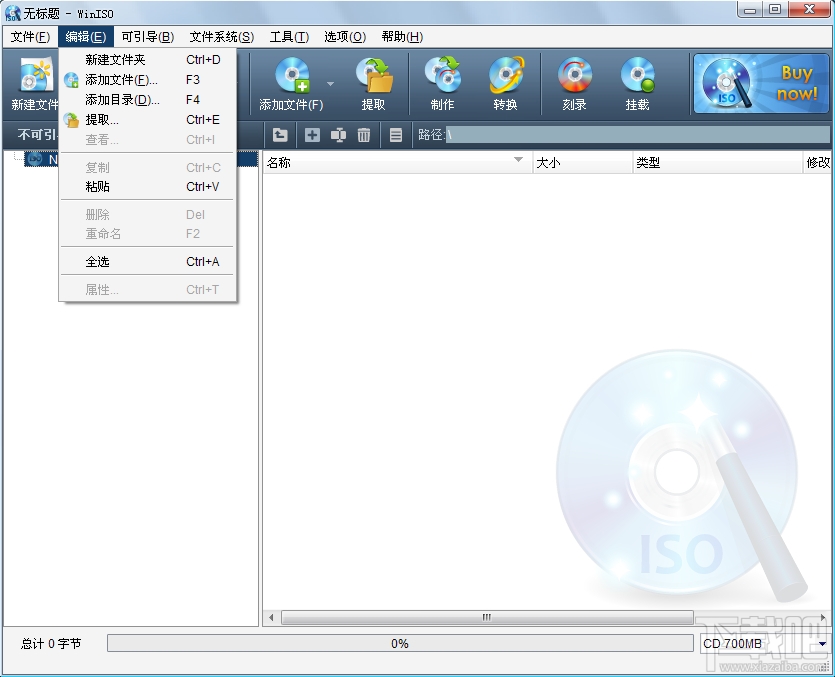Minimize the WinISO window
Screen dimensions: 835x677
tap(750, 9)
